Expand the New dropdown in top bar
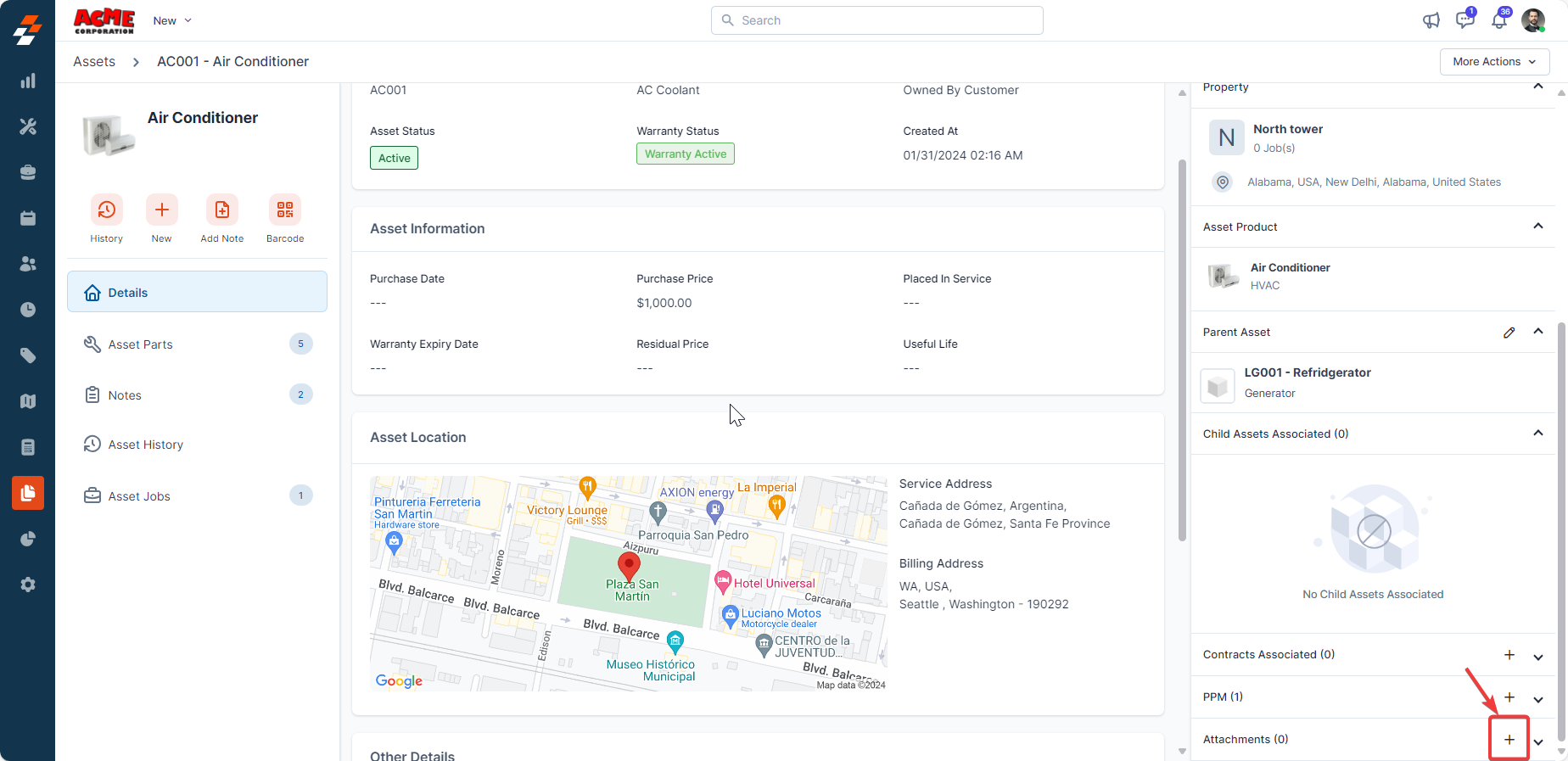Image resolution: width=1568 pixels, height=761 pixels. [172, 20]
